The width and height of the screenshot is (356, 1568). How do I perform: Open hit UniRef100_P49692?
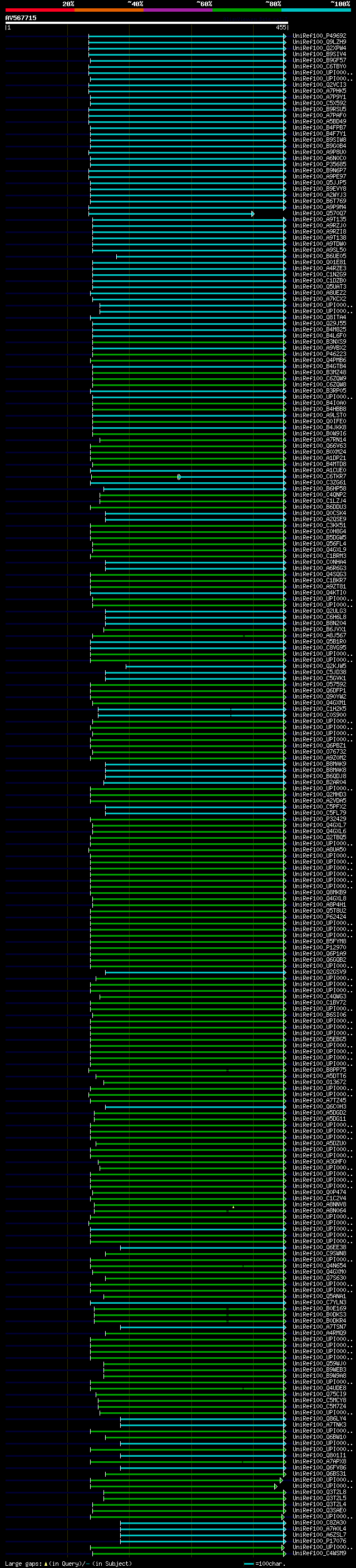[x=319, y=36]
